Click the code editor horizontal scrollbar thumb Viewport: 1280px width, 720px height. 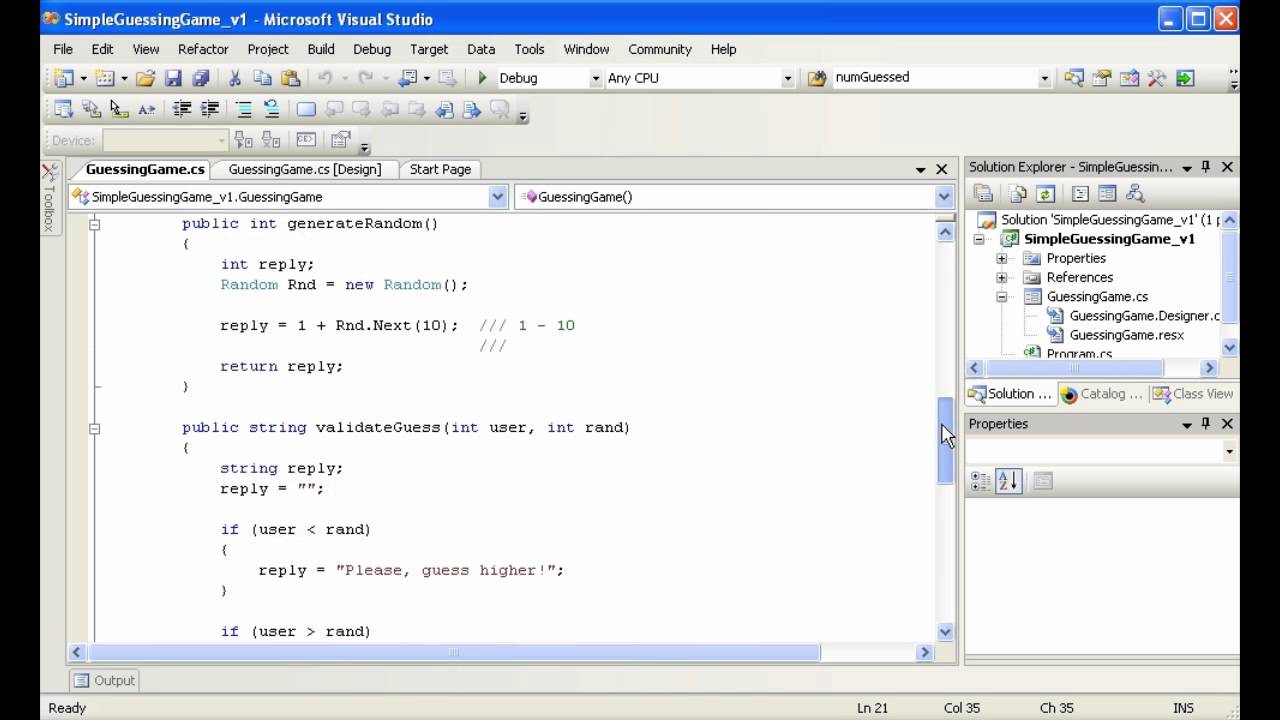pos(454,652)
